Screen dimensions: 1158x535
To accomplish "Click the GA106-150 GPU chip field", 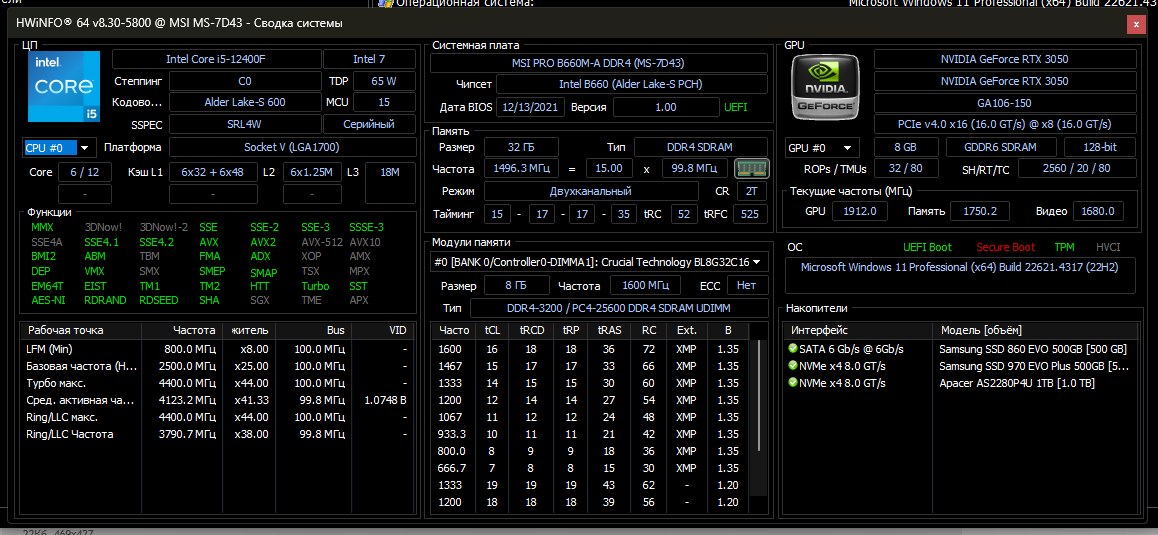I will point(1004,103).
